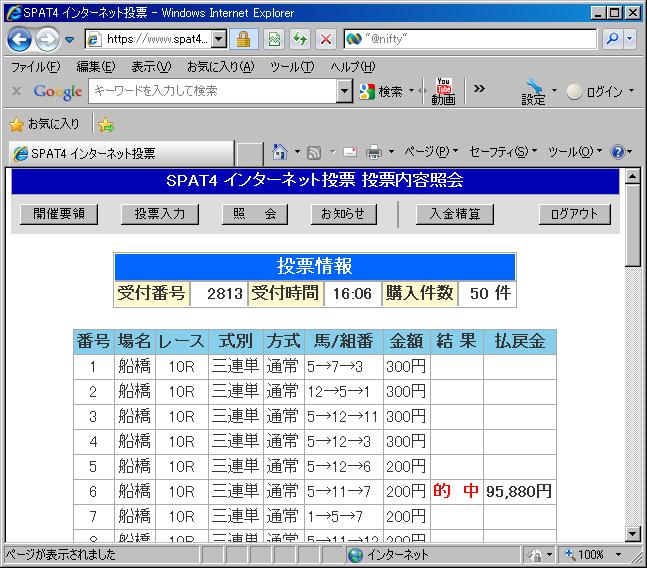Open a new blank tab
The width and height of the screenshot is (647, 568).
pyautogui.click(x=250, y=154)
